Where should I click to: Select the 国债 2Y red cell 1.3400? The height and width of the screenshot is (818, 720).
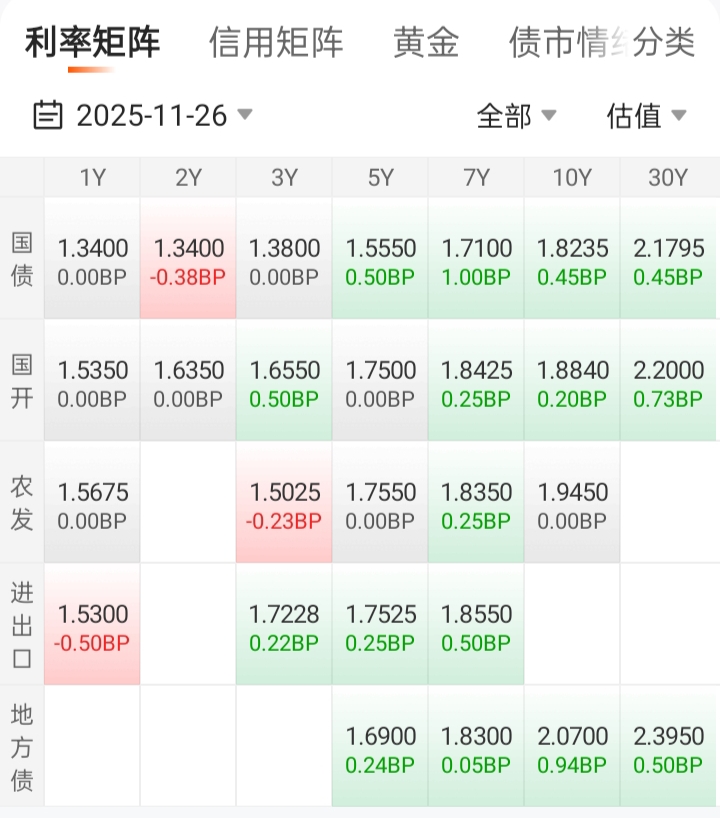click(188, 260)
